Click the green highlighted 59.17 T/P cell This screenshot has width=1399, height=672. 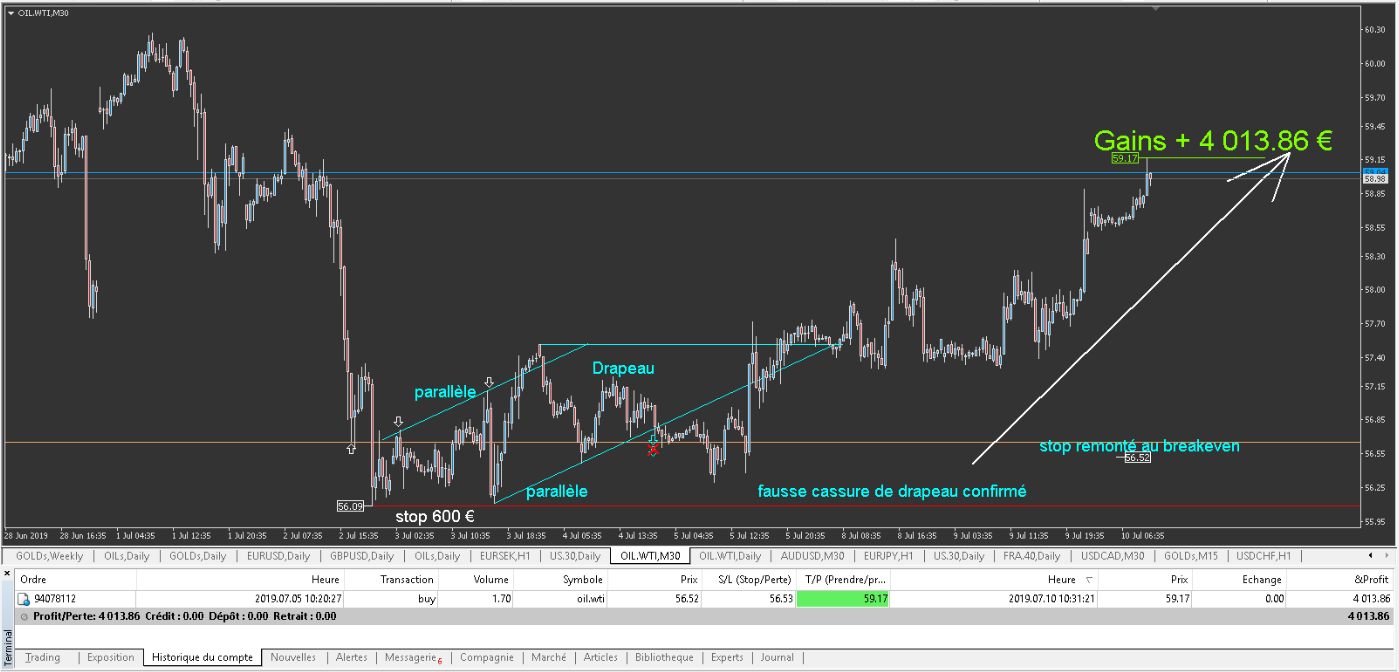point(843,599)
